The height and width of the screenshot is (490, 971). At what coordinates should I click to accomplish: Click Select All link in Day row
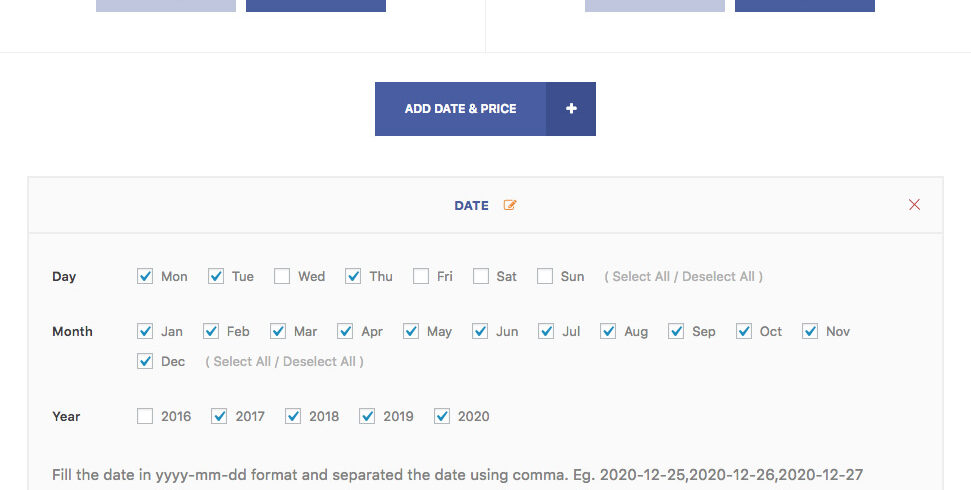641,277
